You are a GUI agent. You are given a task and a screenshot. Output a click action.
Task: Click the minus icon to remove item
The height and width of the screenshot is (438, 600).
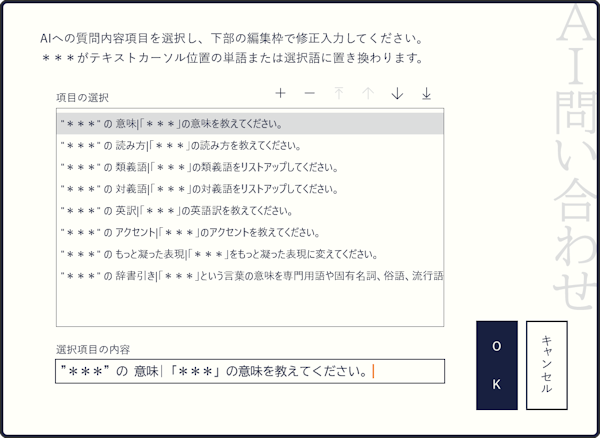pos(309,93)
